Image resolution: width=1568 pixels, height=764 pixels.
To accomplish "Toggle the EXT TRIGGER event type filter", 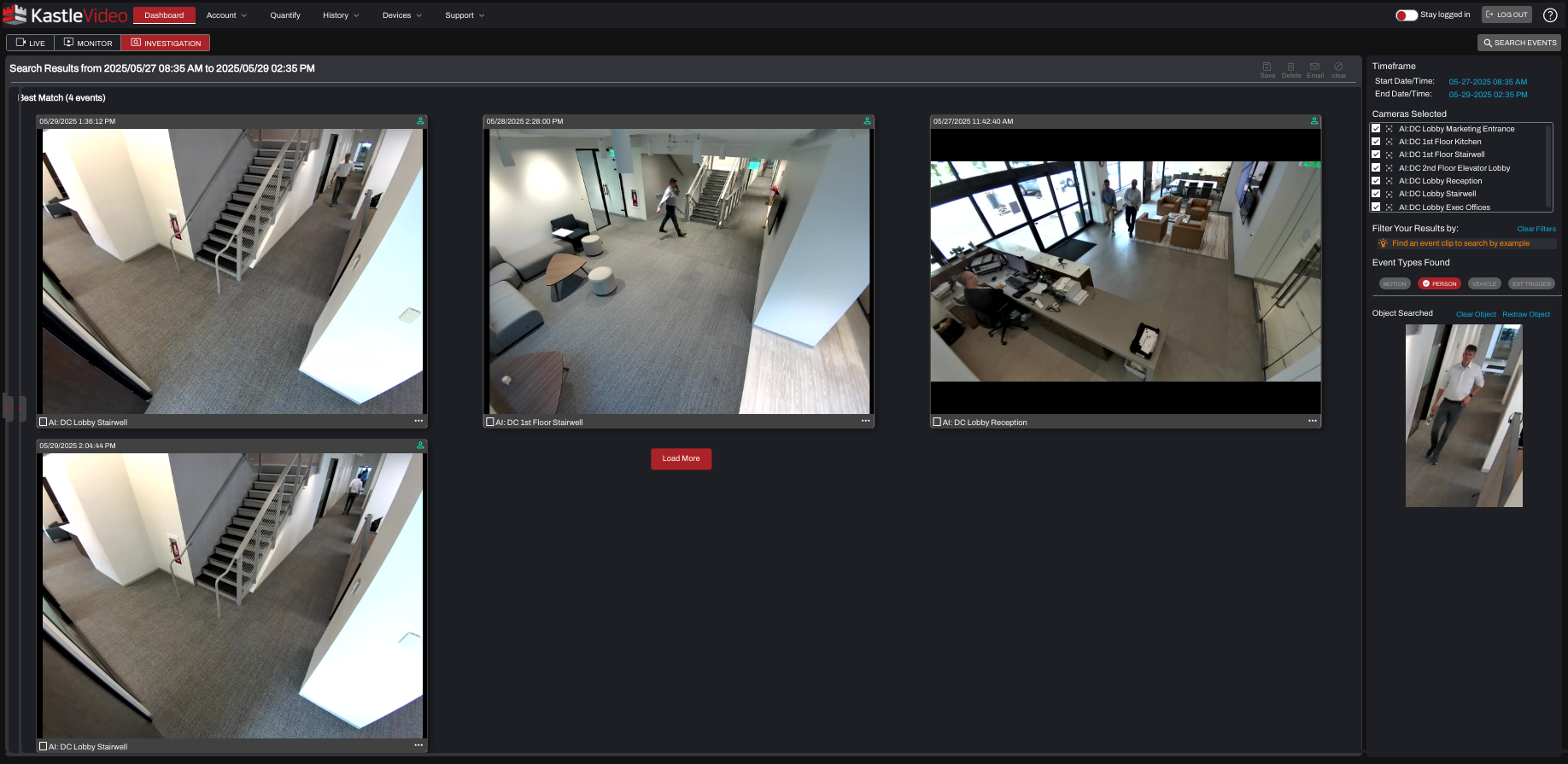I will click(x=1531, y=283).
